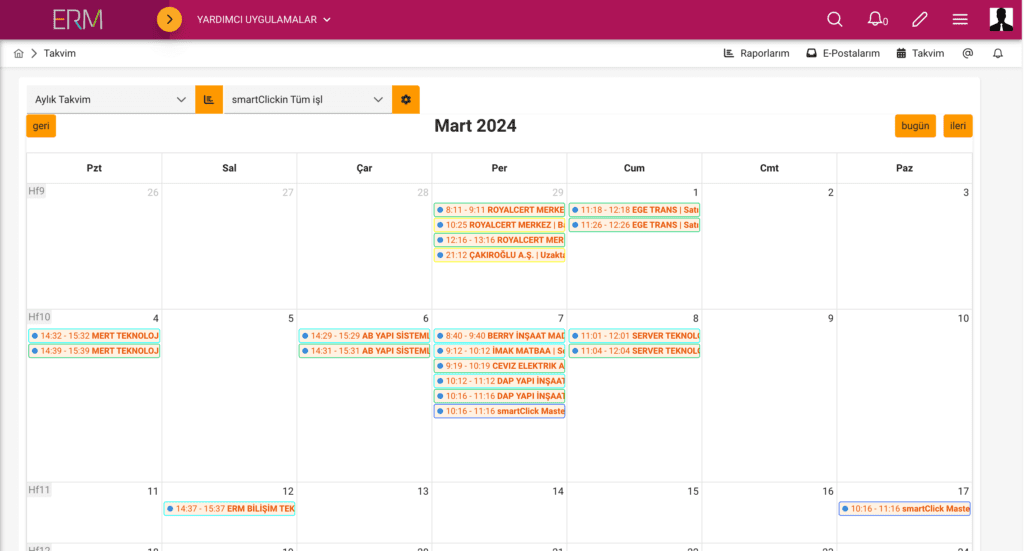Open 8:11 - 9:11 ROYALCERT MERKEZ event

point(500,210)
